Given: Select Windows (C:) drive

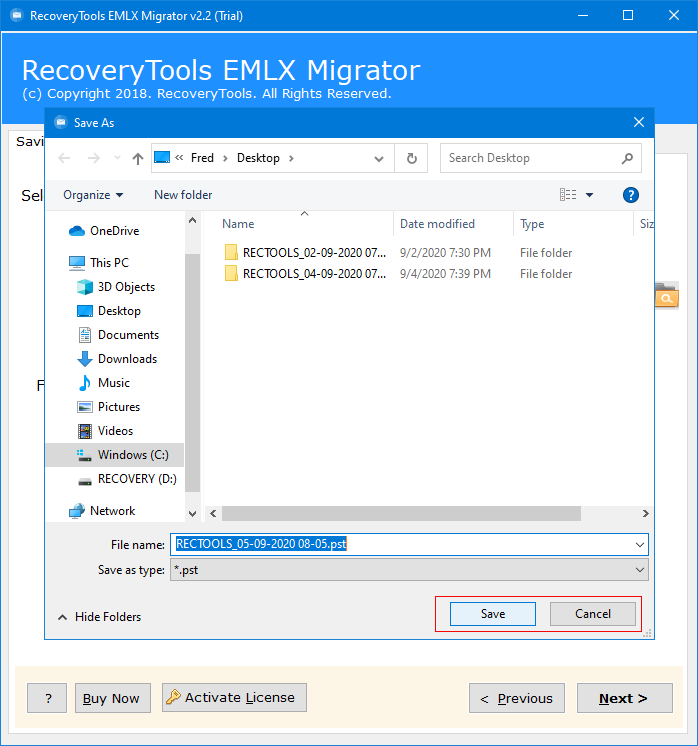Looking at the screenshot, I should click(x=114, y=455).
